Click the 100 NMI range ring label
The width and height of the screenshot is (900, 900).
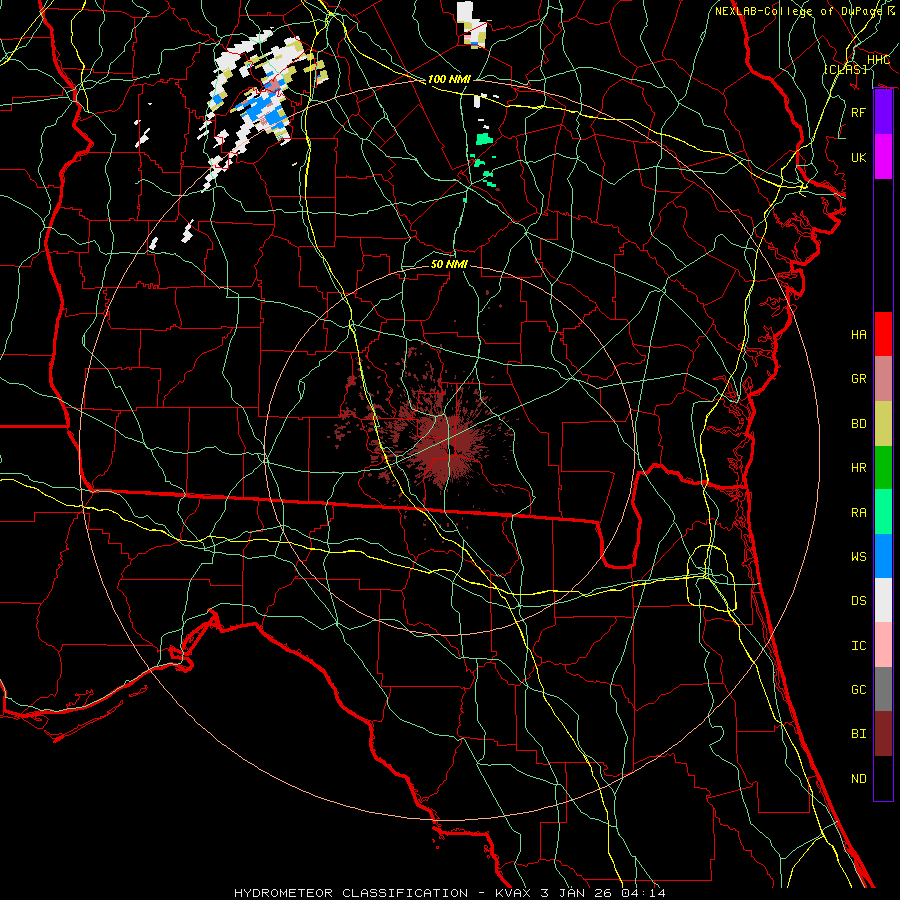pyautogui.click(x=449, y=79)
